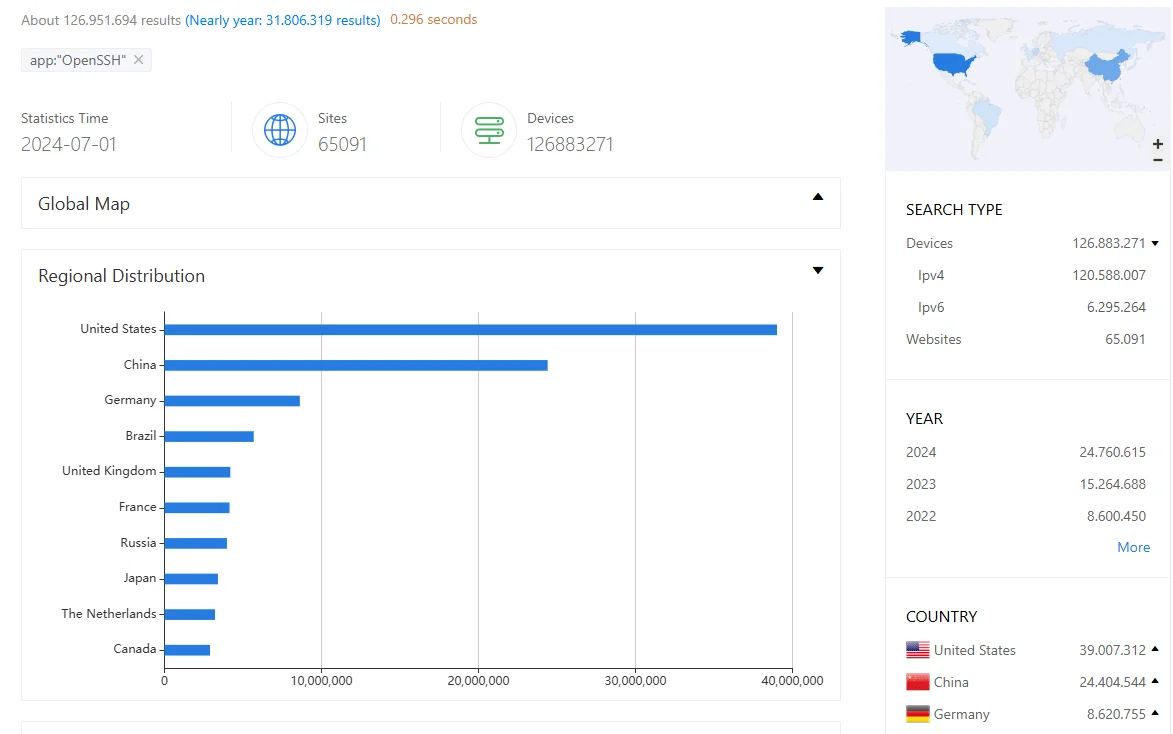Screen dimensions: 1173x734
Task: Click the China flag icon
Action: coord(918,682)
